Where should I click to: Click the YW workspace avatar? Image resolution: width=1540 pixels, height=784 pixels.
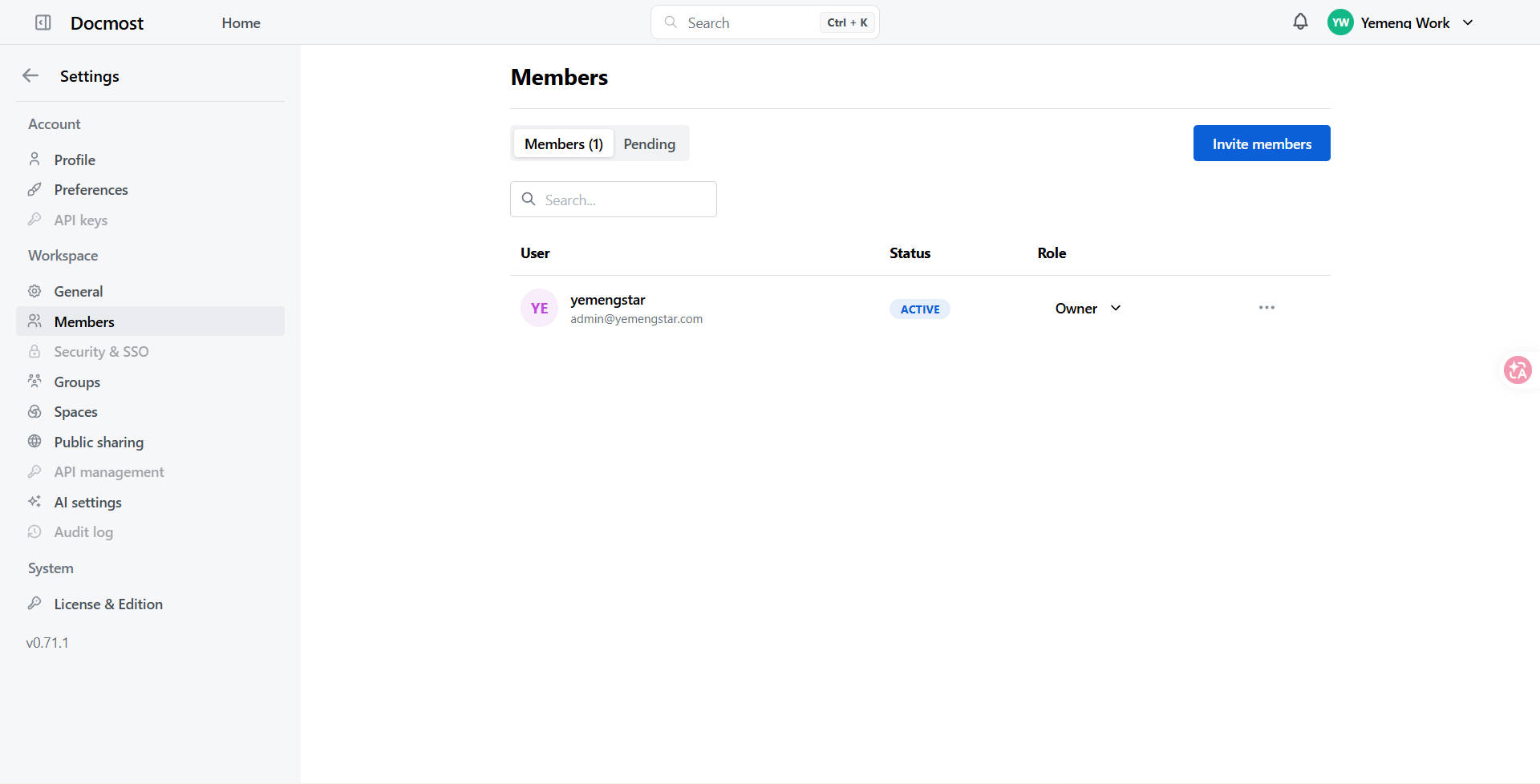1339,22
